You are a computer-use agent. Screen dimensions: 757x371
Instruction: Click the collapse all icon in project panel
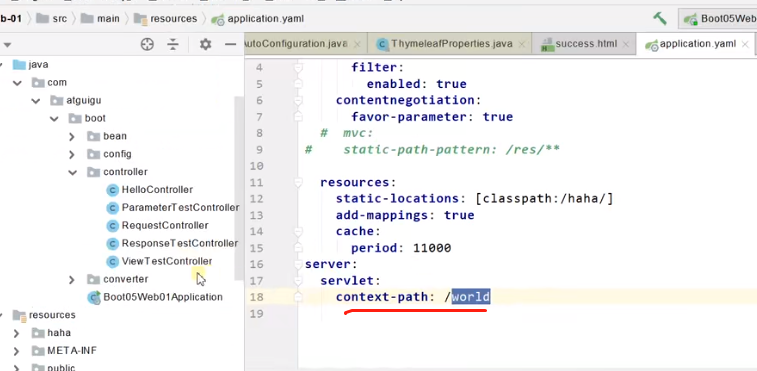(x=173, y=44)
